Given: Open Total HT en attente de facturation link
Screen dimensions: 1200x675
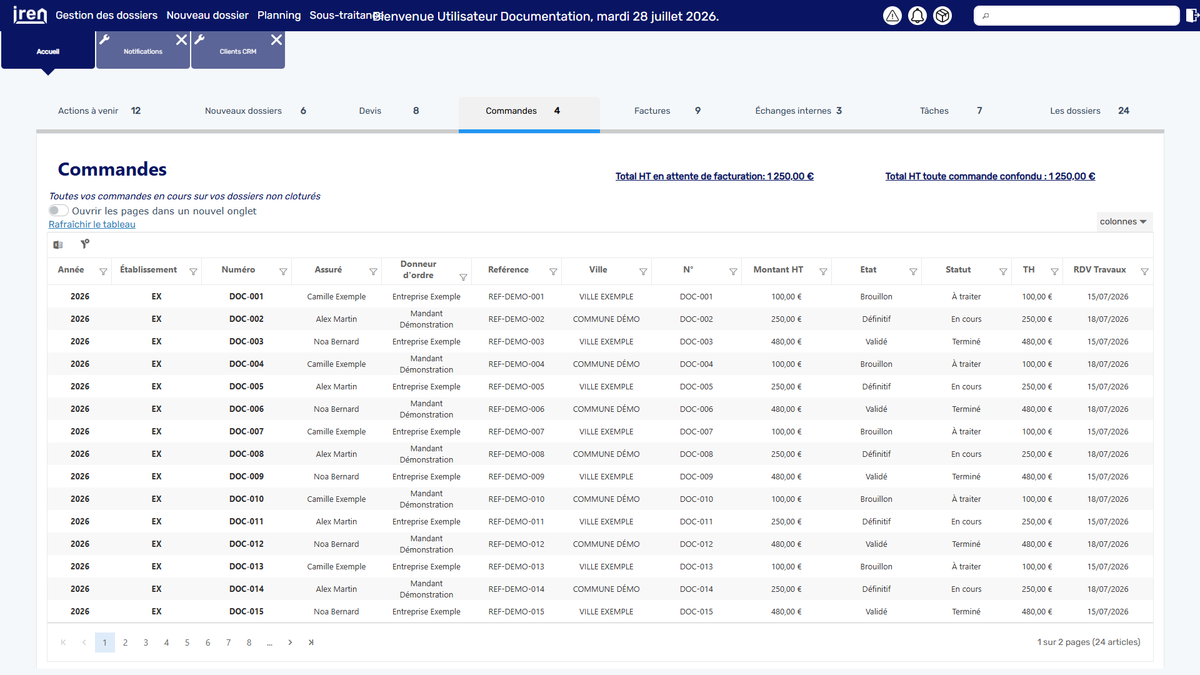Looking at the screenshot, I should [x=714, y=177].
